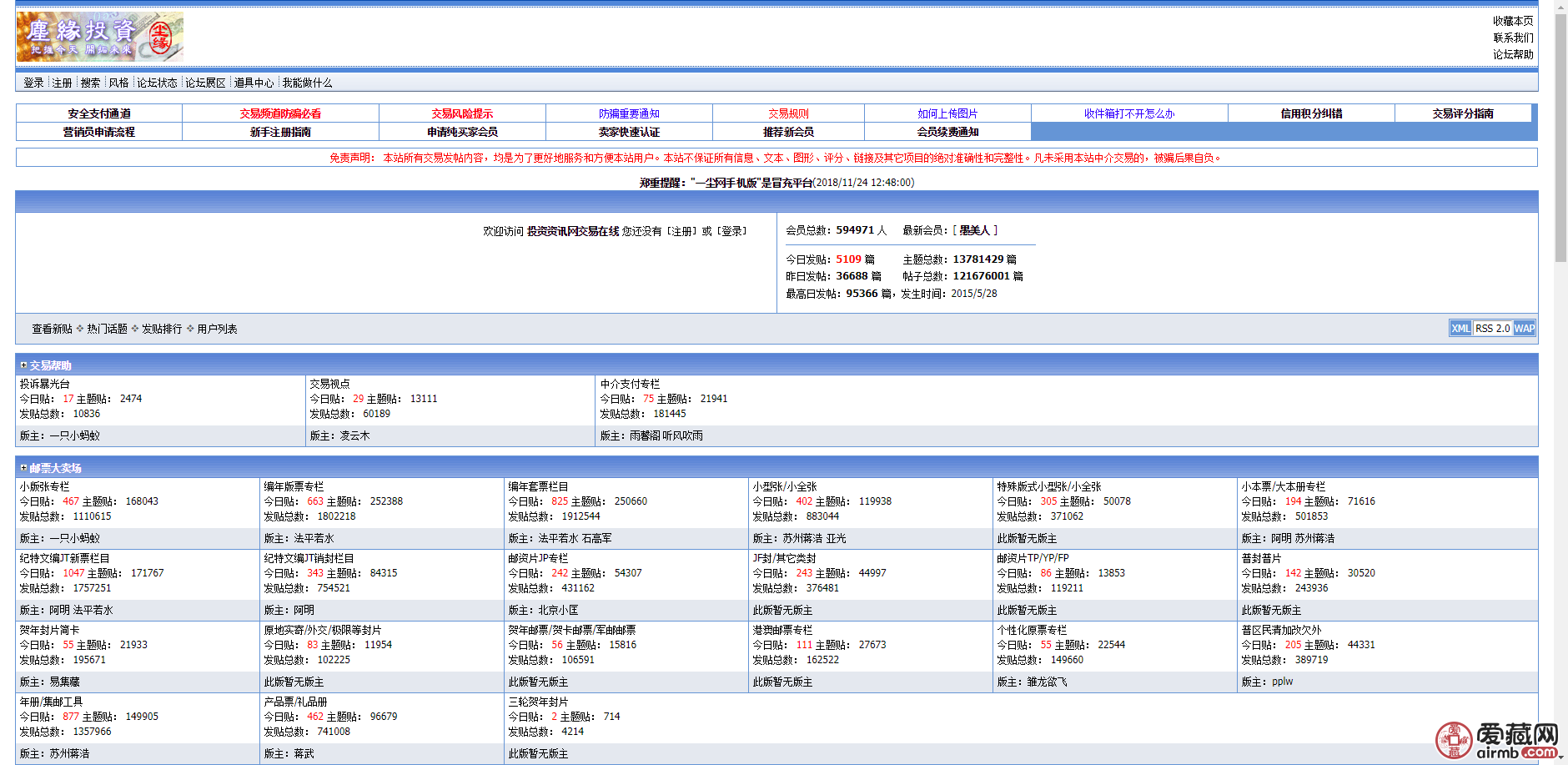Image resolution: width=1568 pixels, height=765 pixels.
Task: Collapse the 交易帮助 section
Action: tap(23, 365)
